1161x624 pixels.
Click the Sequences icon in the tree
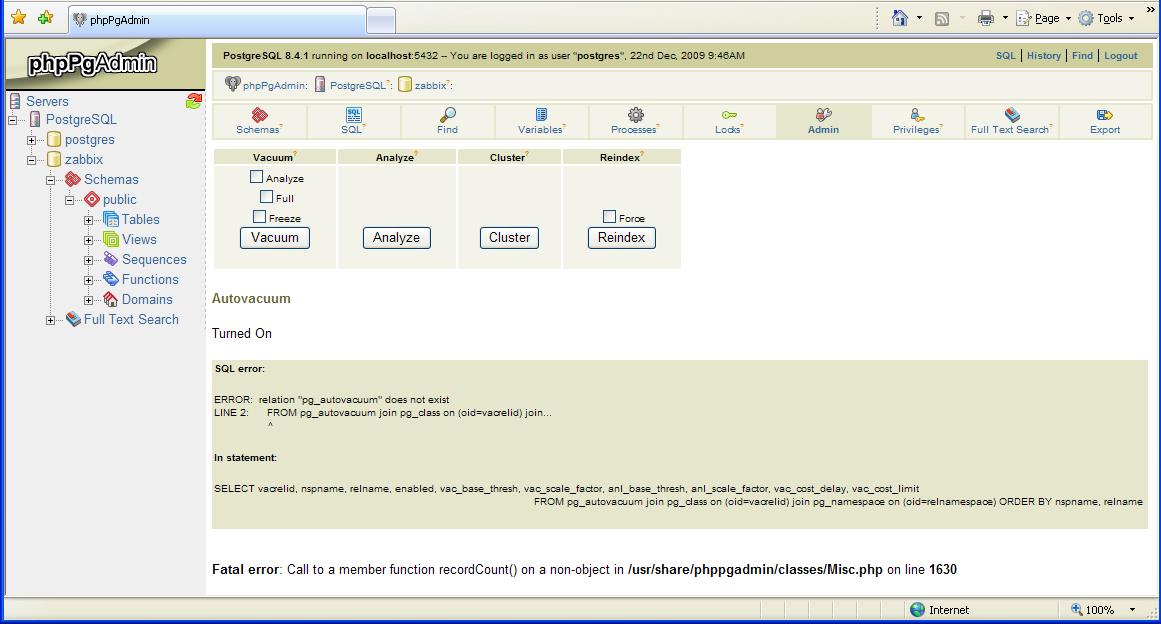tap(111, 259)
